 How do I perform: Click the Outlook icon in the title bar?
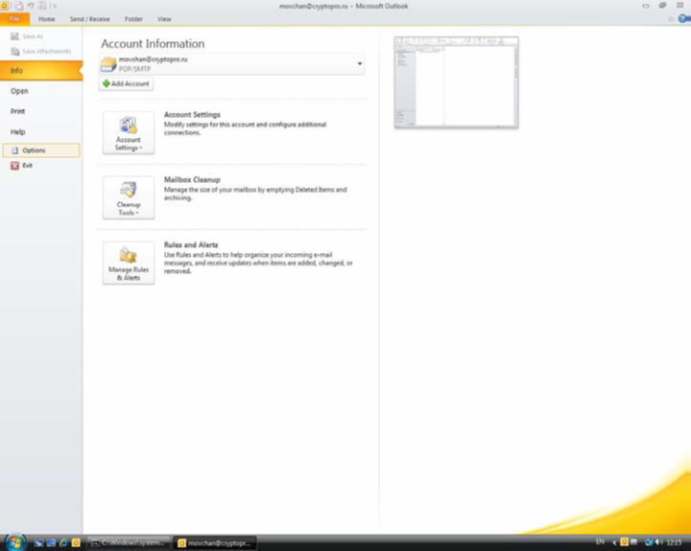tap(5, 6)
